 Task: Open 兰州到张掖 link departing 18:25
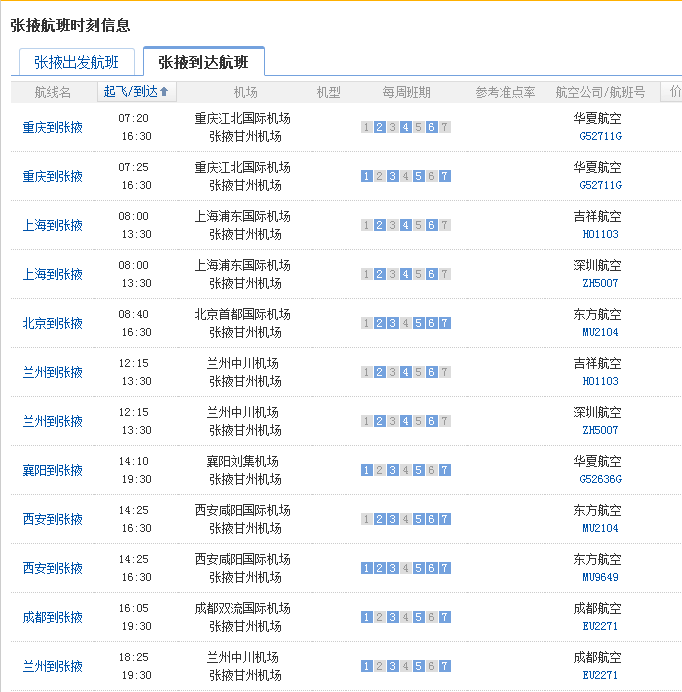(53, 666)
